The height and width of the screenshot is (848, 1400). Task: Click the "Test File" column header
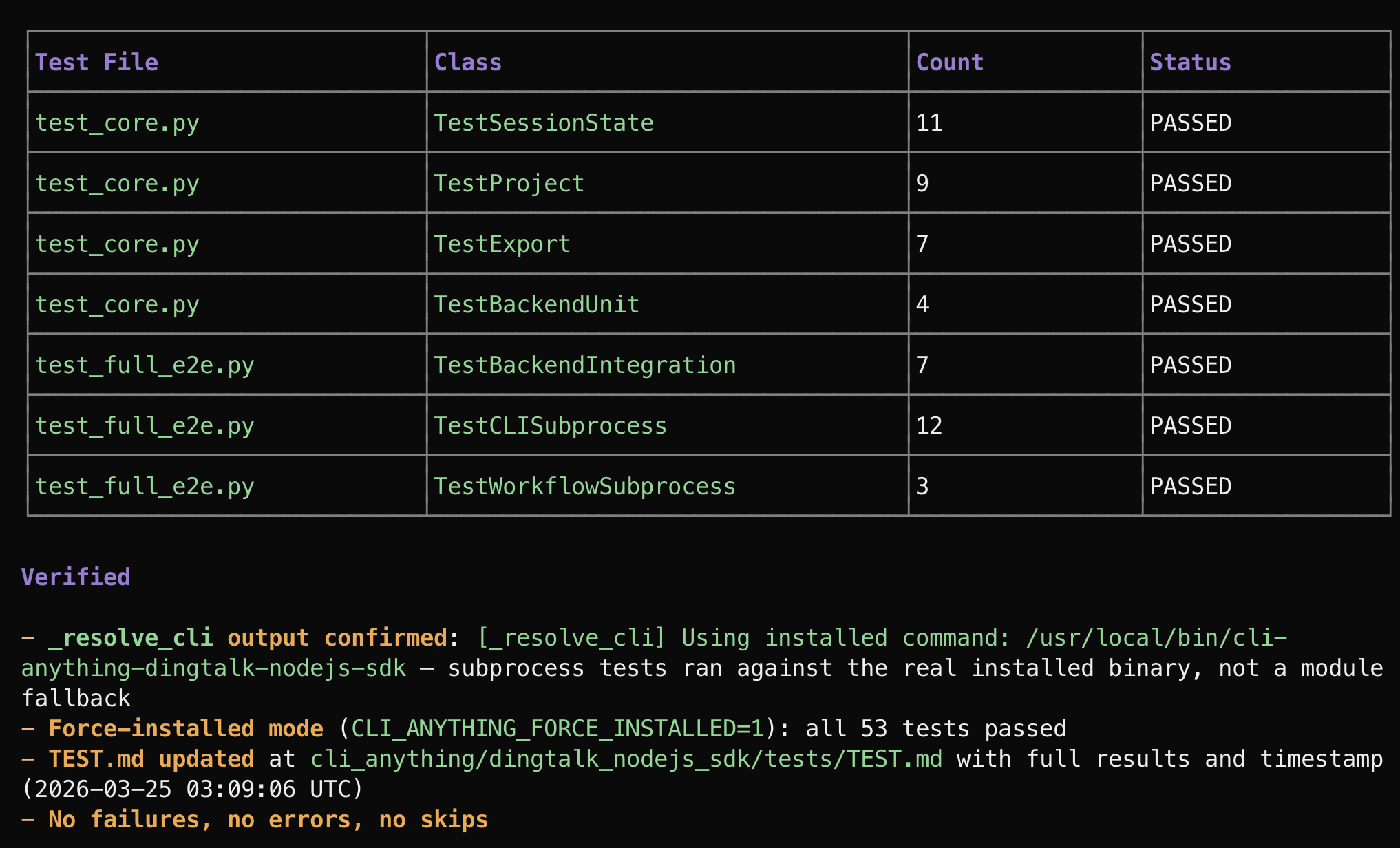pyautogui.click(x=96, y=63)
